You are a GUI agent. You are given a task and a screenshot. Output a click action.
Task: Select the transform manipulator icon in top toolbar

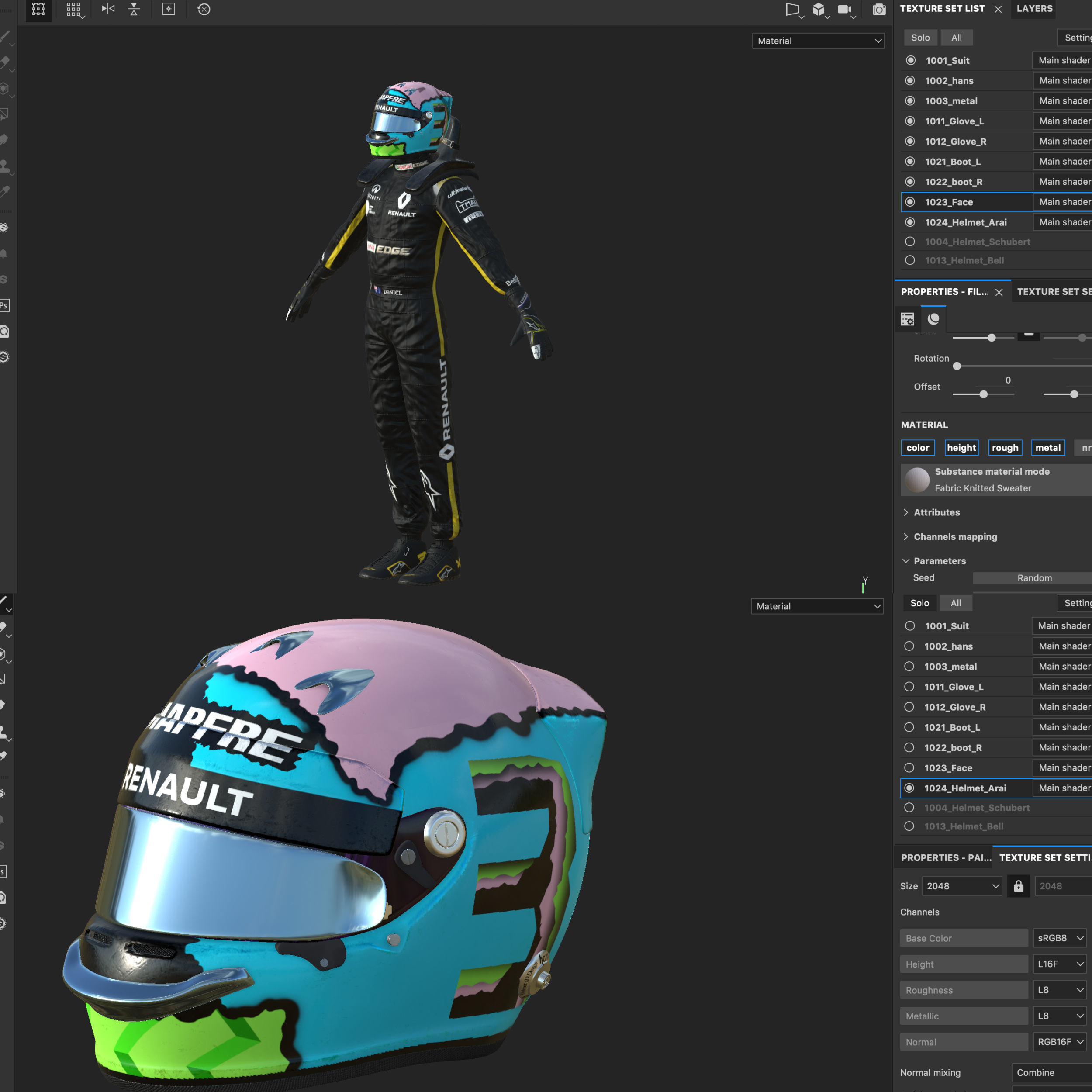(x=38, y=9)
